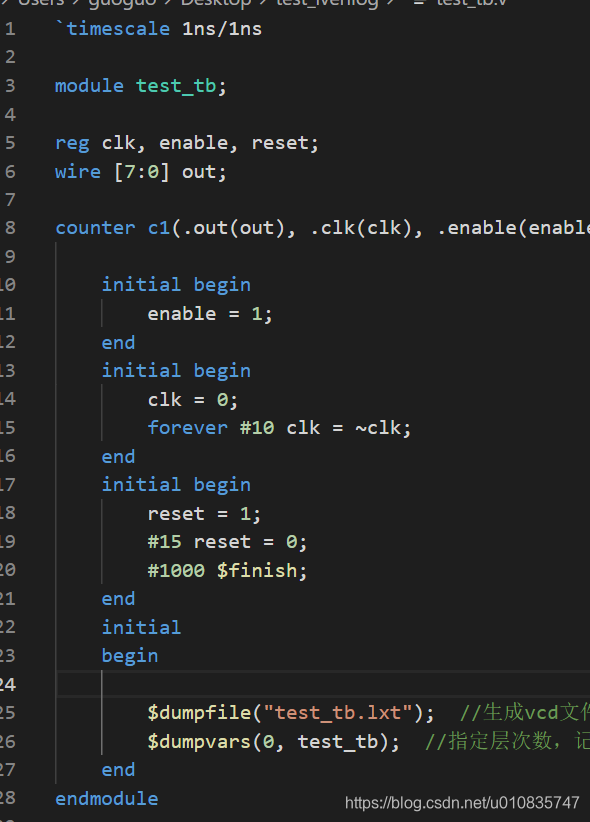Image resolution: width=590 pixels, height=822 pixels.
Task: Click the 'wire [7:0] out;' declaration
Action: [141, 172]
